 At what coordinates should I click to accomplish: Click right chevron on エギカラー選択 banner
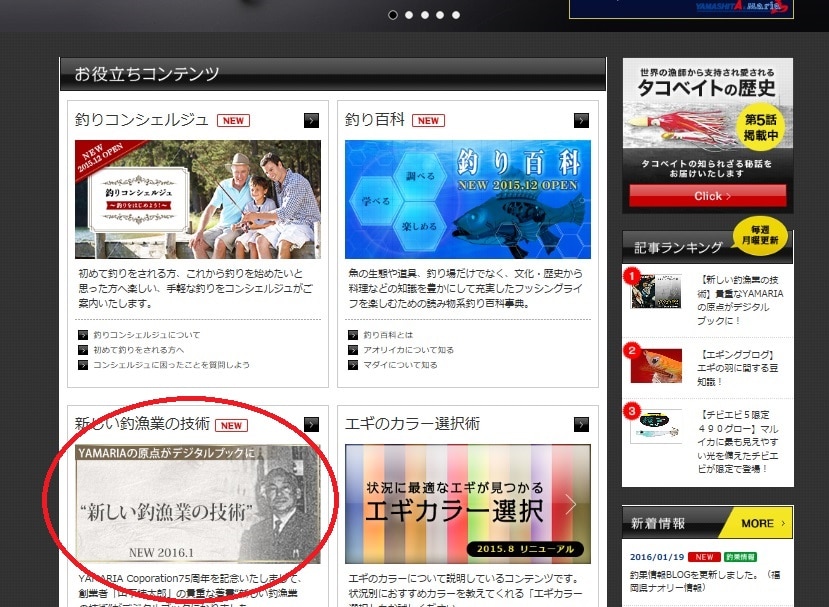(x=571, y=504)
